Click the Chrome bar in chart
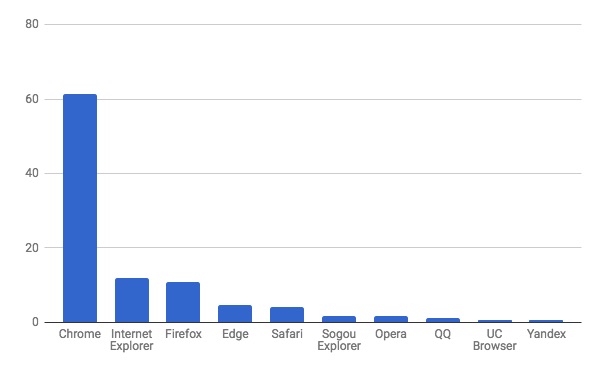 click(x=80, y=208)
